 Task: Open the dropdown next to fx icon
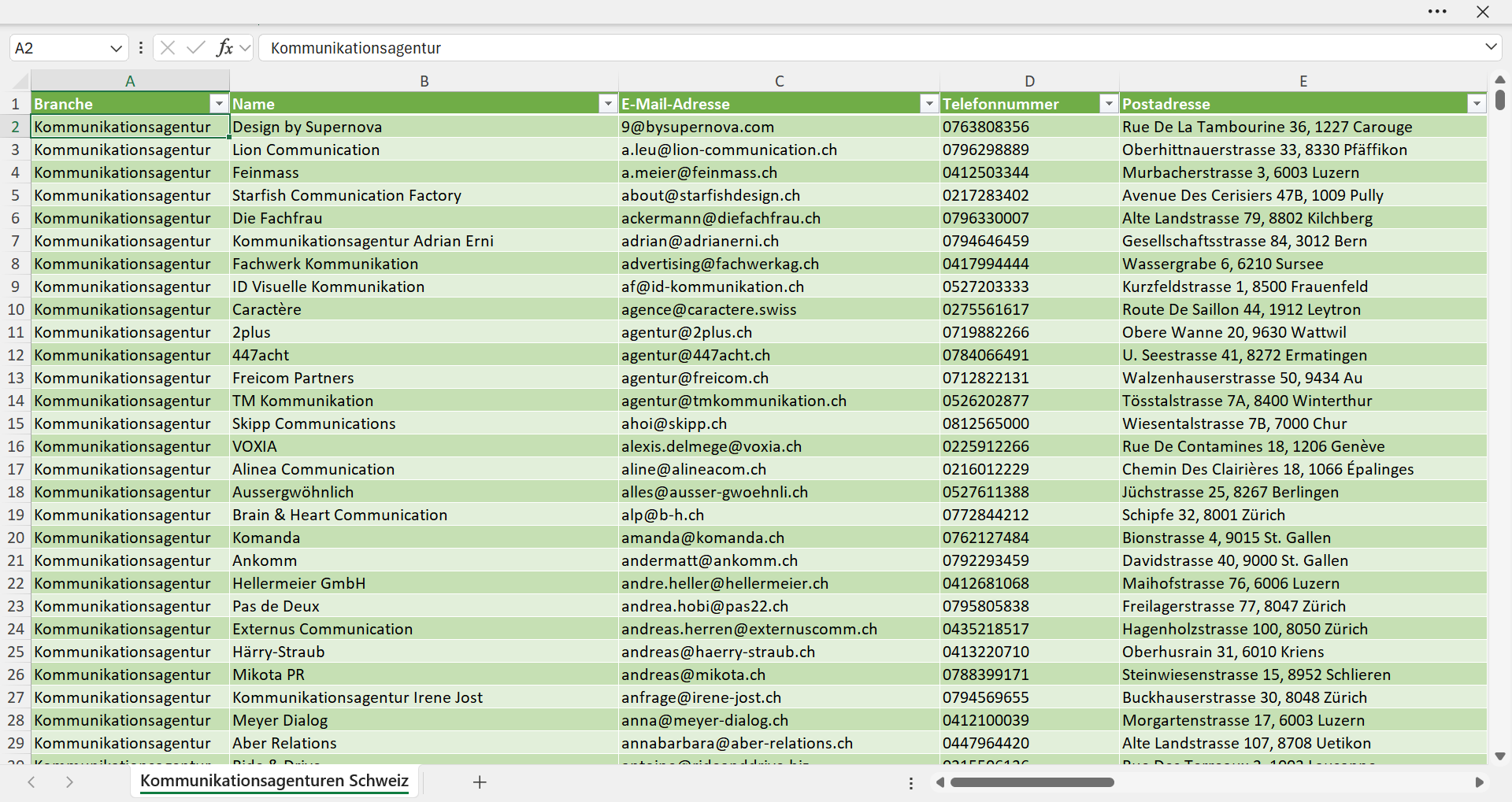245,48
